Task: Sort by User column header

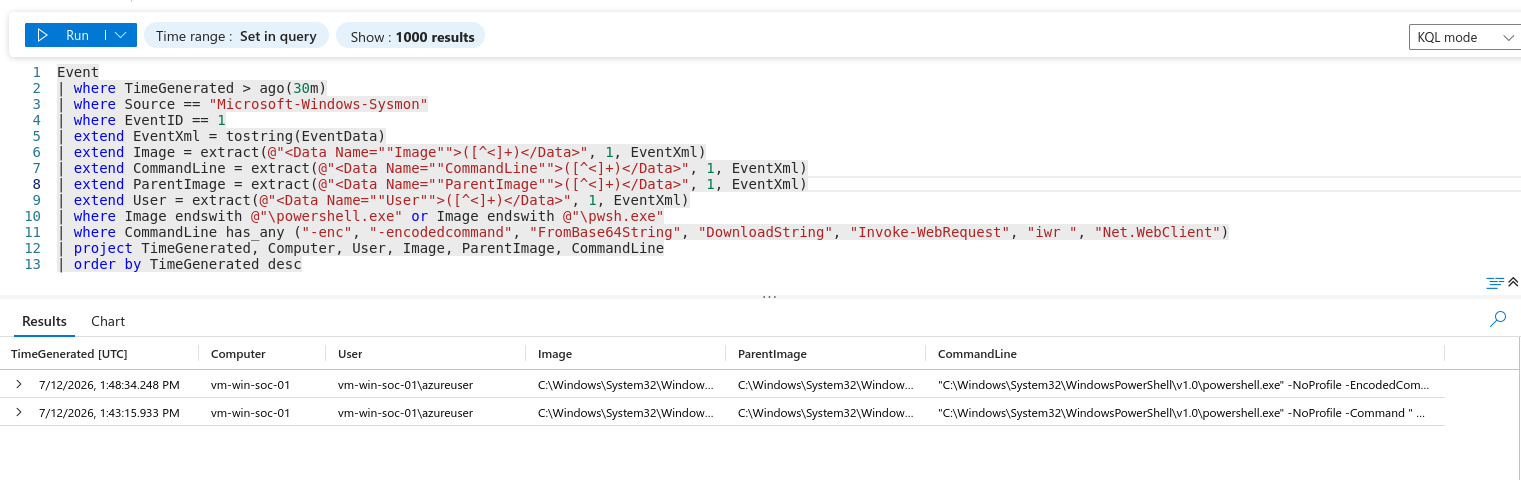Action: pos(350,354)
